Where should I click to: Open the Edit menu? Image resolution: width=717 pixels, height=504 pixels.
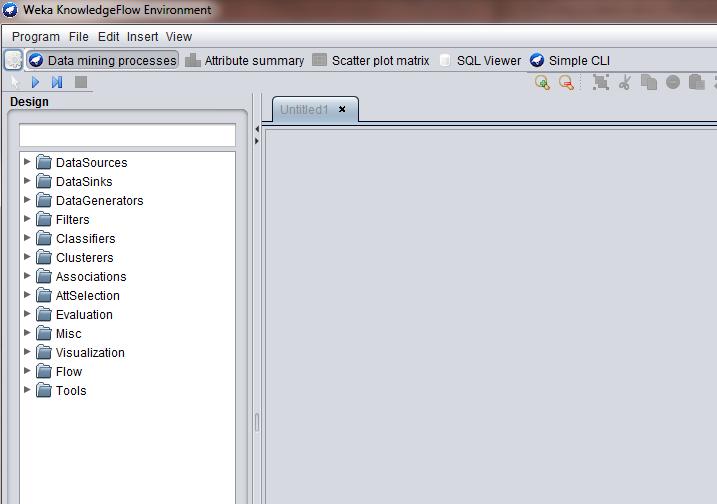tap(108, 37)
